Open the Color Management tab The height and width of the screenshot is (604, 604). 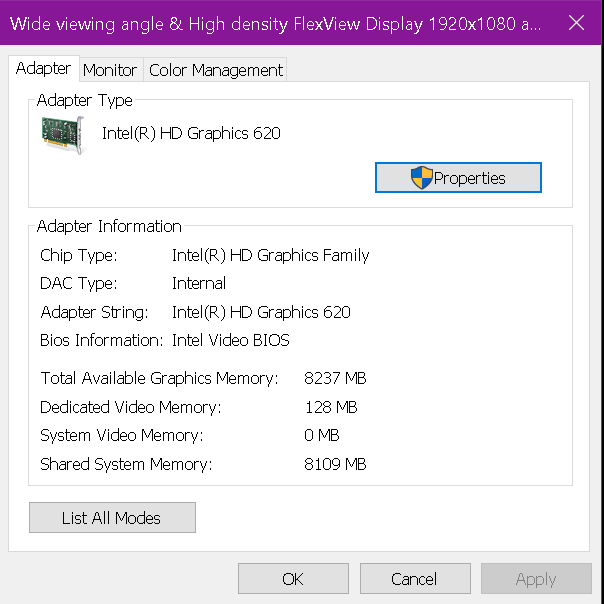point(215,70)
